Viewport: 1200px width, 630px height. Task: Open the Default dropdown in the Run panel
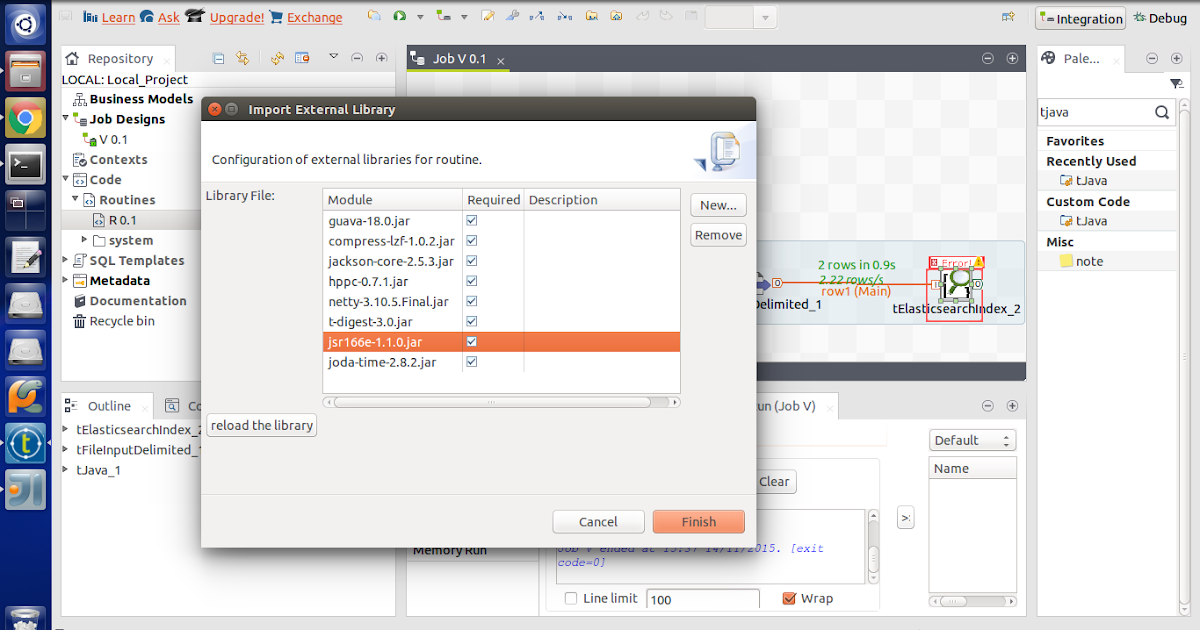click(1005, 439)
